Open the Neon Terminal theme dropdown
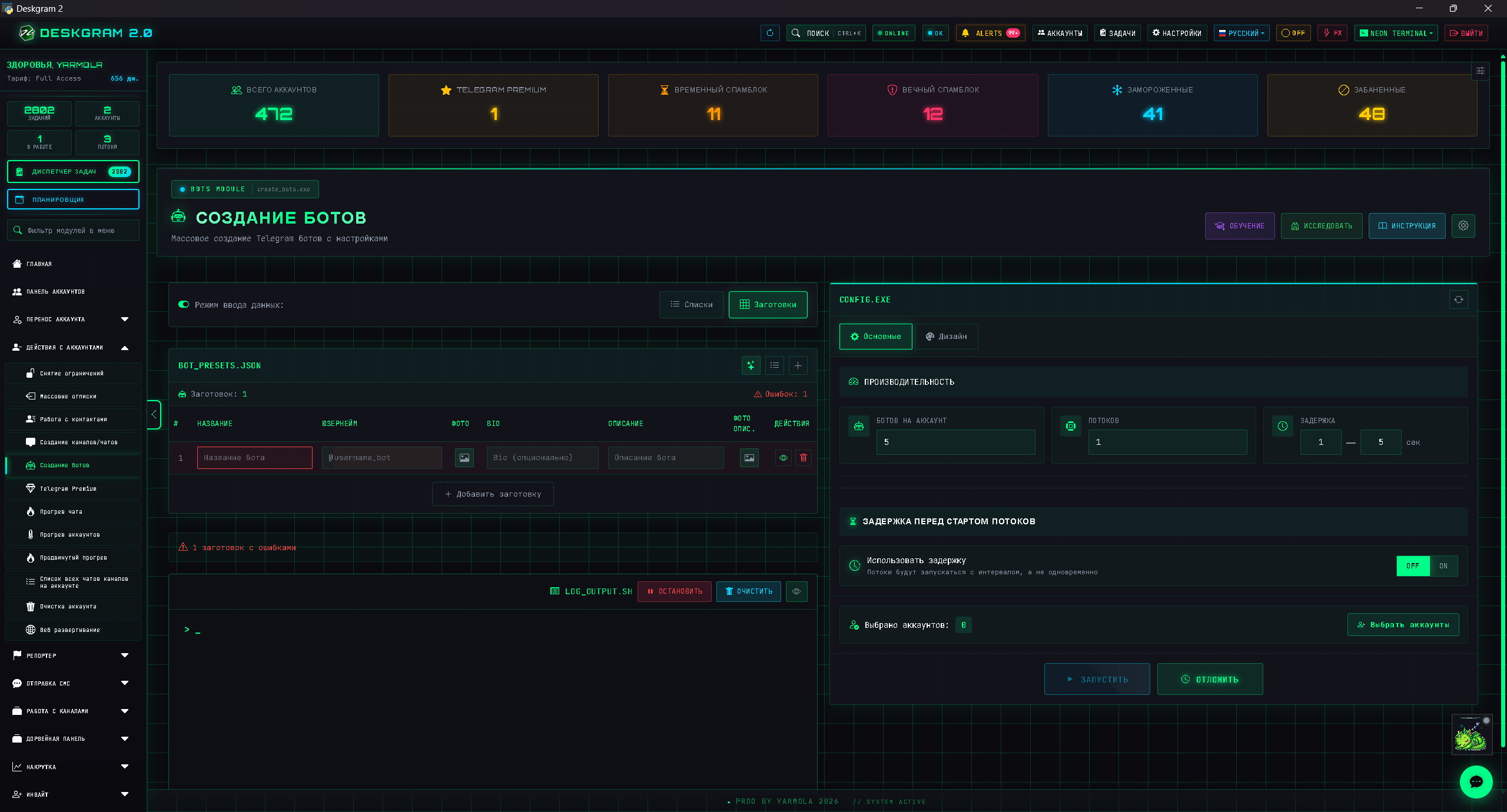This screenshot has height=812, width=1507. click(1396, 33)
